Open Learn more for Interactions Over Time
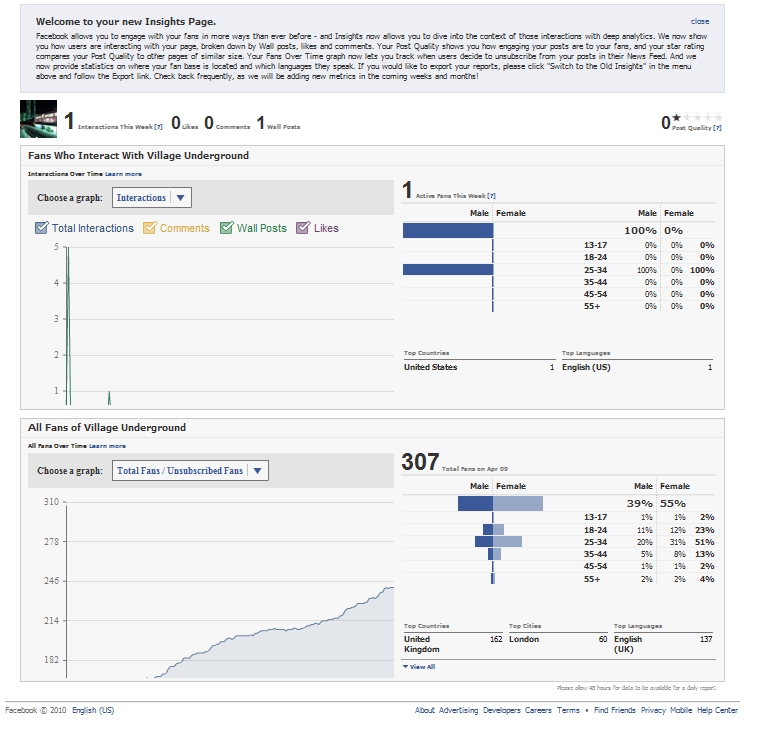This screenshot has width=779, height=737. click(x=123, y=174)
